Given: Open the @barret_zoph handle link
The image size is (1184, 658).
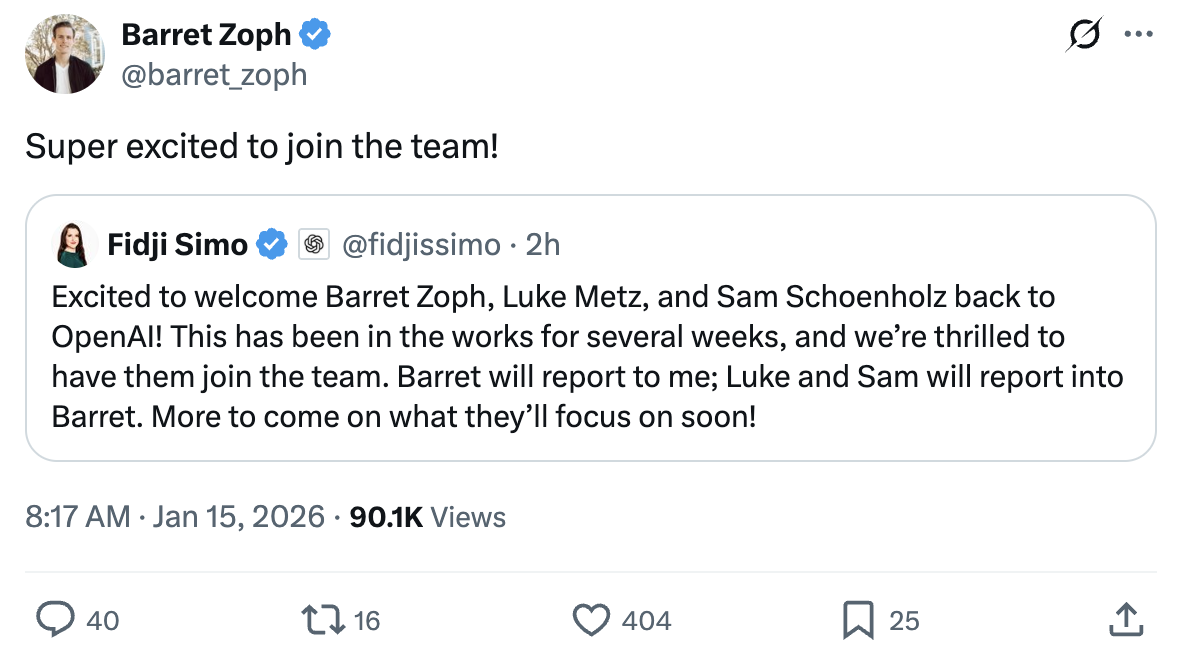Looking at the screenshot, I should point(214,74).
